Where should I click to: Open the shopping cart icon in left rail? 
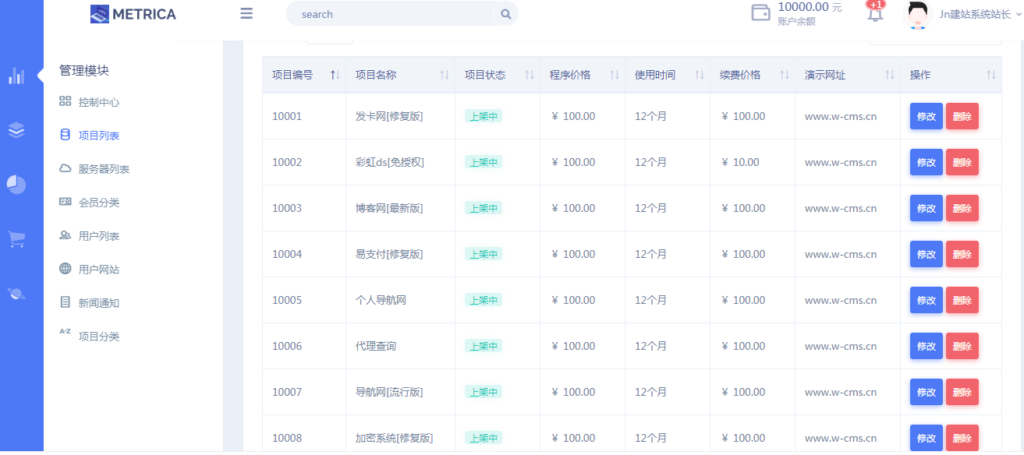point(16,239)
